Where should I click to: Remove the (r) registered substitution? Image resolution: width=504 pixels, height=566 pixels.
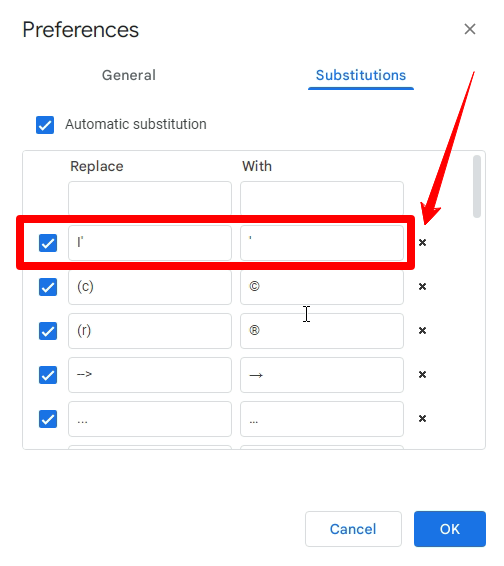tap(422, 331)
